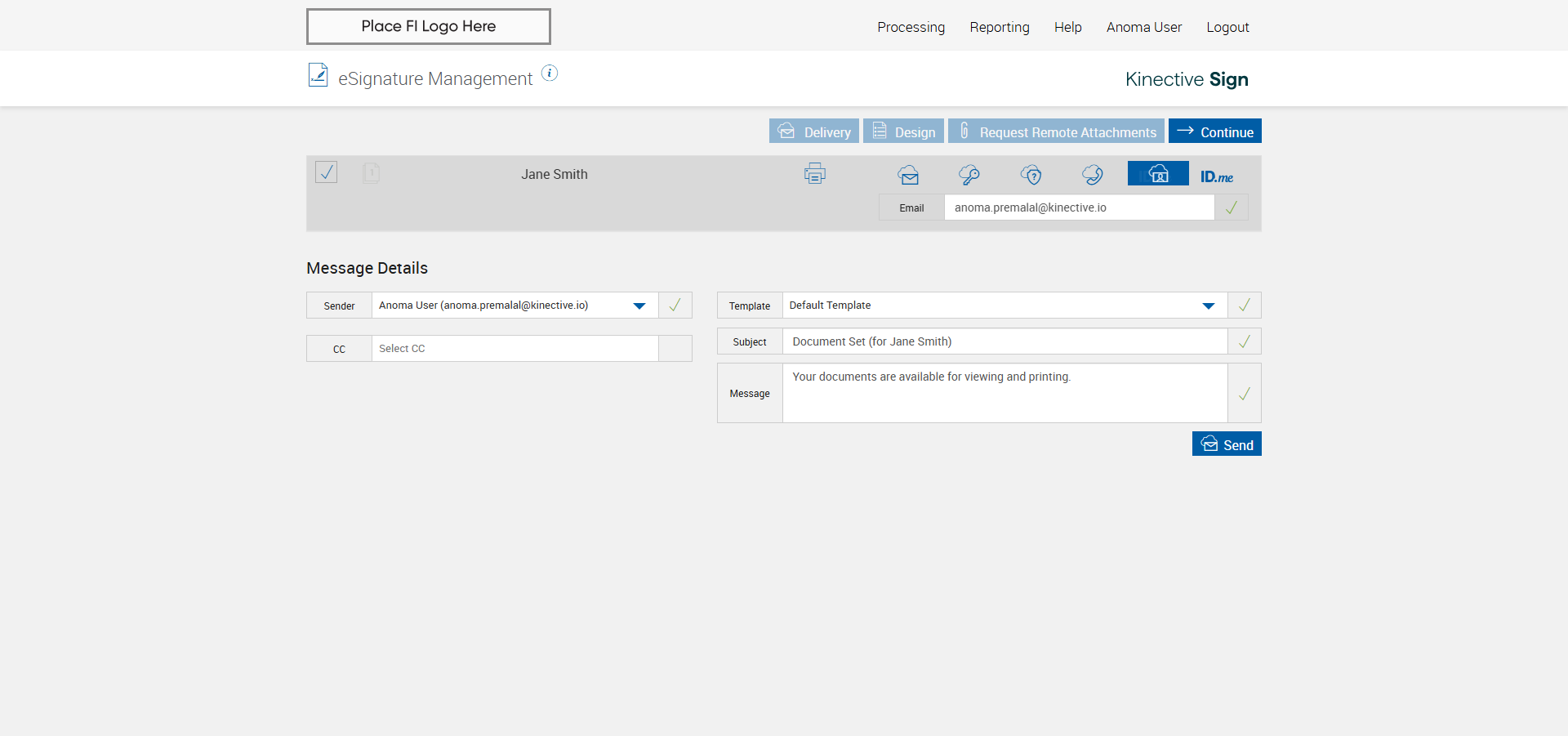This screenshot has height=736, width=1568.
Task: Click the info icon beside eSignature Management
Action: (550, 74)
